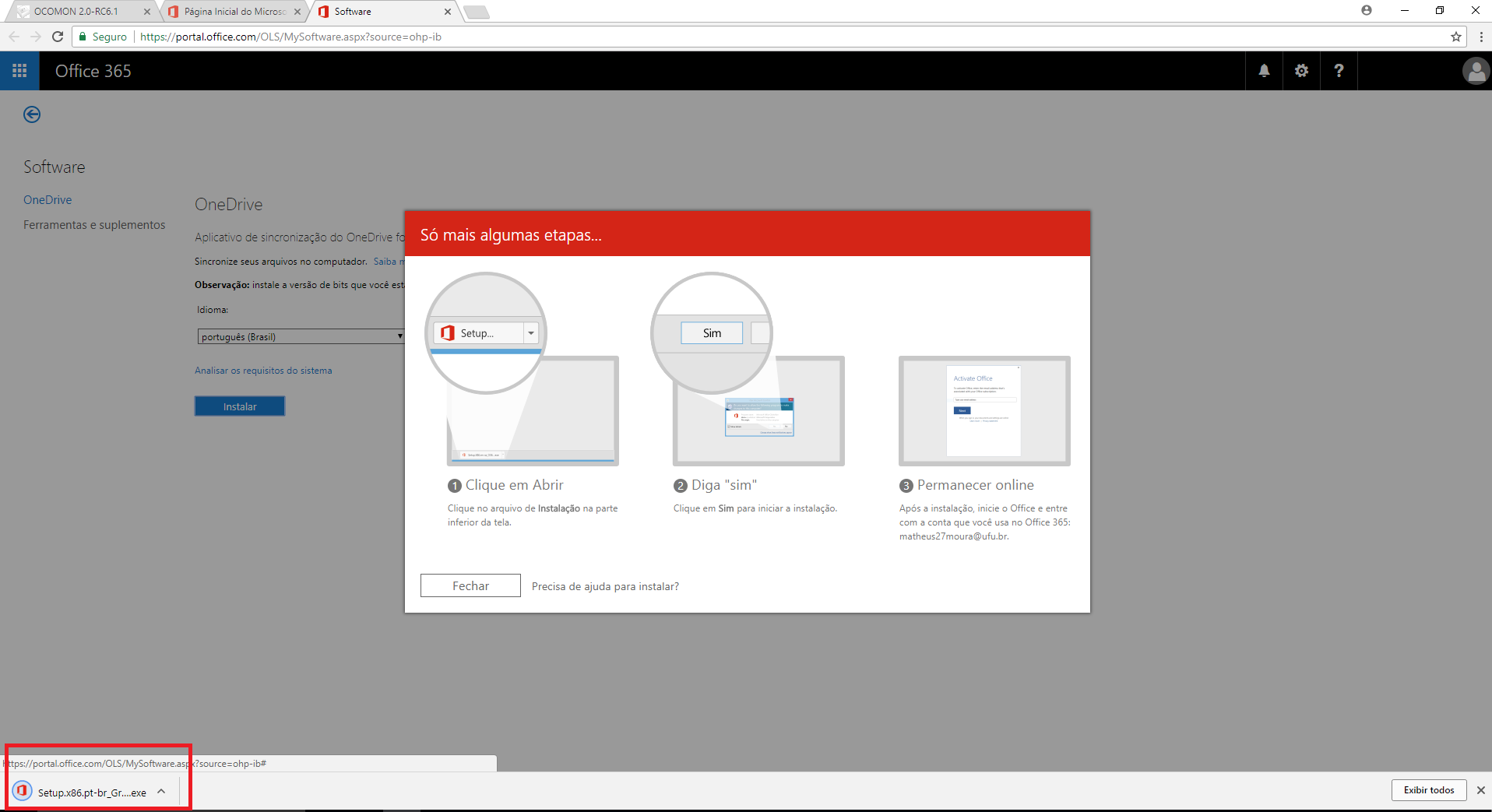Open Ferramentas e suplementos in the sidebar
Viewport: 1492px width, 812px height.
click(x=94, y=225)
